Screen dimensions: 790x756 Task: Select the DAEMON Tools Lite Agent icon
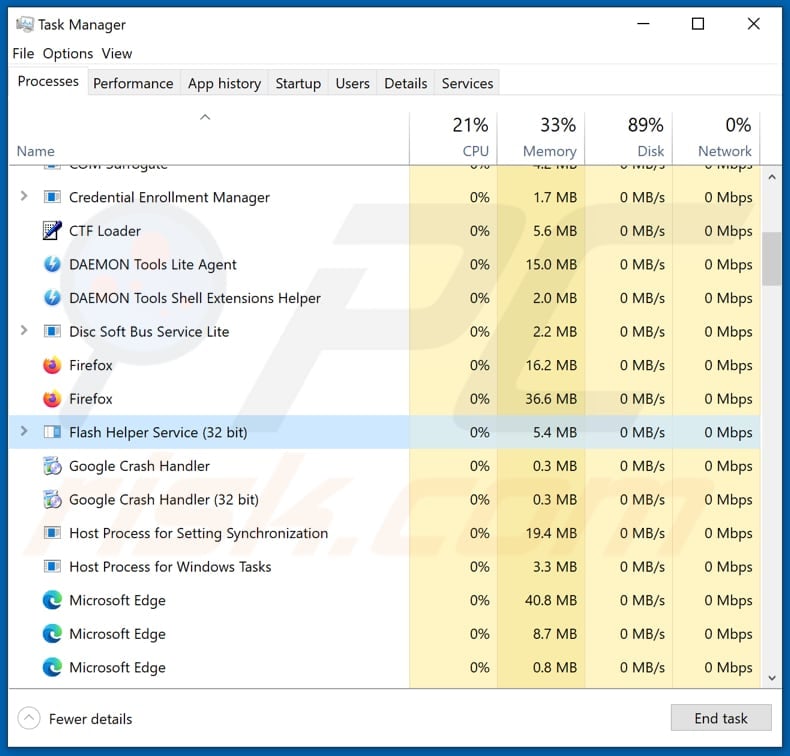point(52,265)
